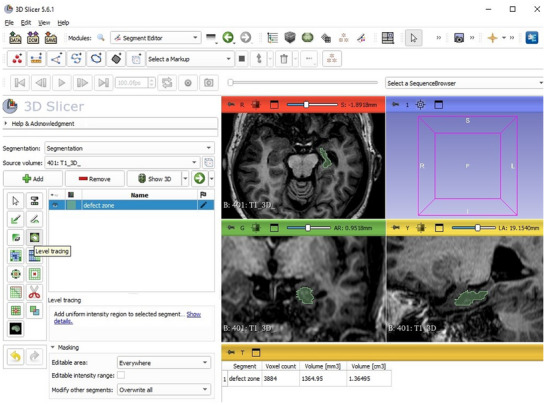Open the Segmentations module green icon
Image resolution: width=546 pixels, height=405 pixels.
(307, 38)
